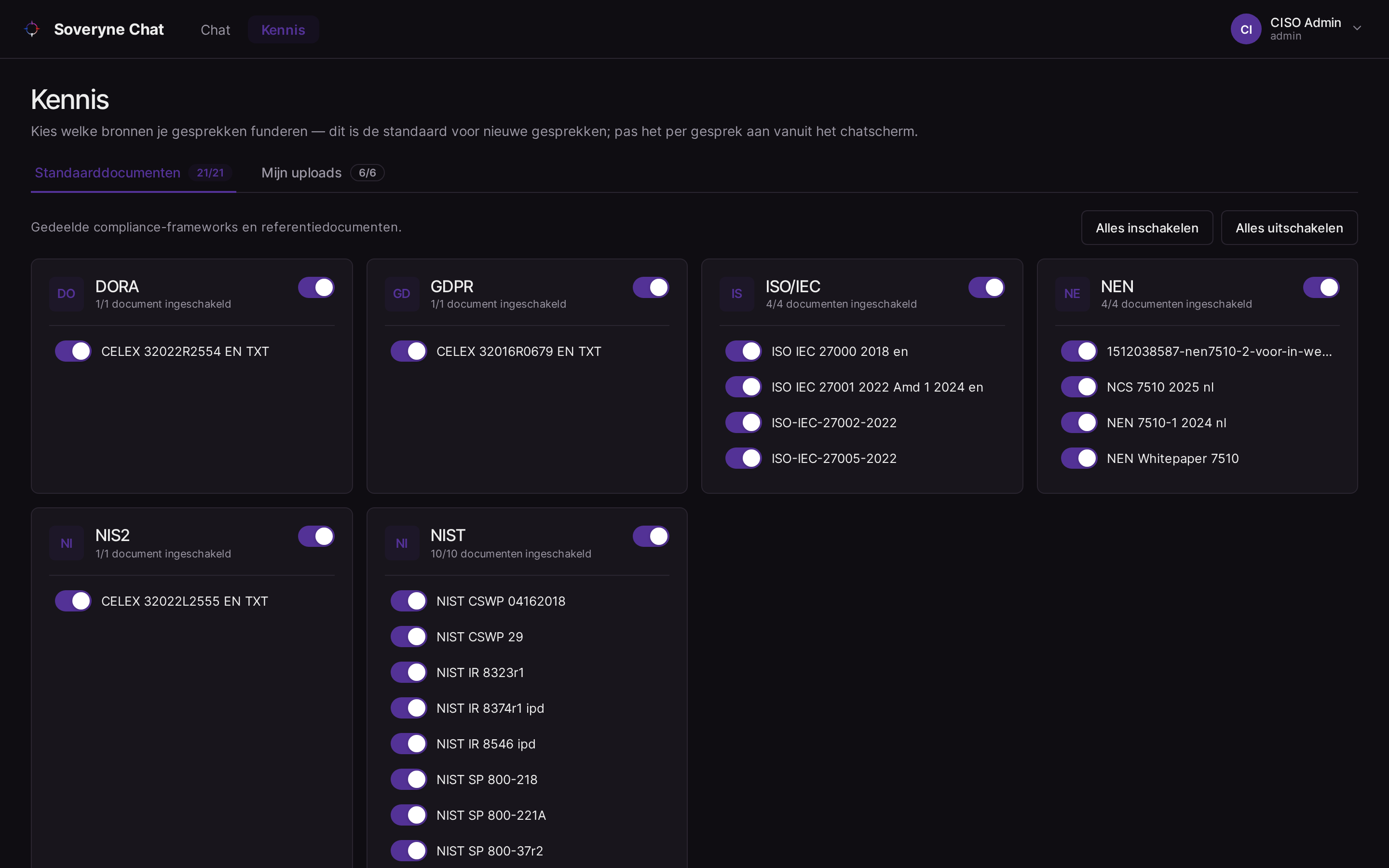
Task: Toggle NIST CSWP 29 switch
Action: pyautogui.click(x=409, y=637)
